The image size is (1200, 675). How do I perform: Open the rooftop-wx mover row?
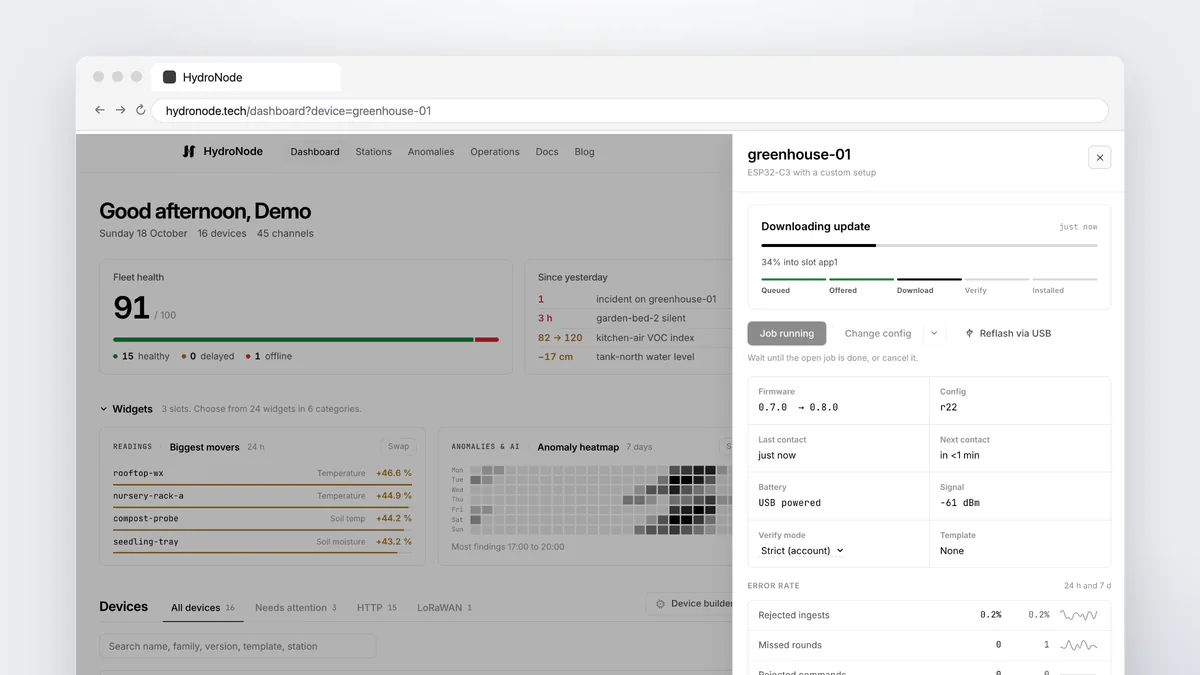click(x=262, y=474)
